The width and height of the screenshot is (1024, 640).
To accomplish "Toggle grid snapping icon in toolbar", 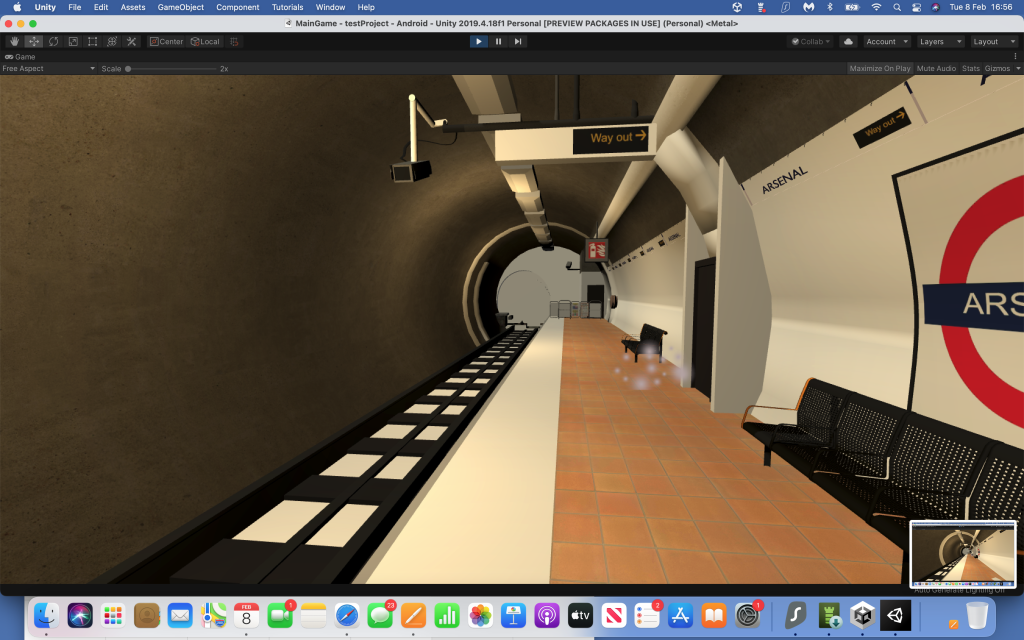I will pos(234,41).
